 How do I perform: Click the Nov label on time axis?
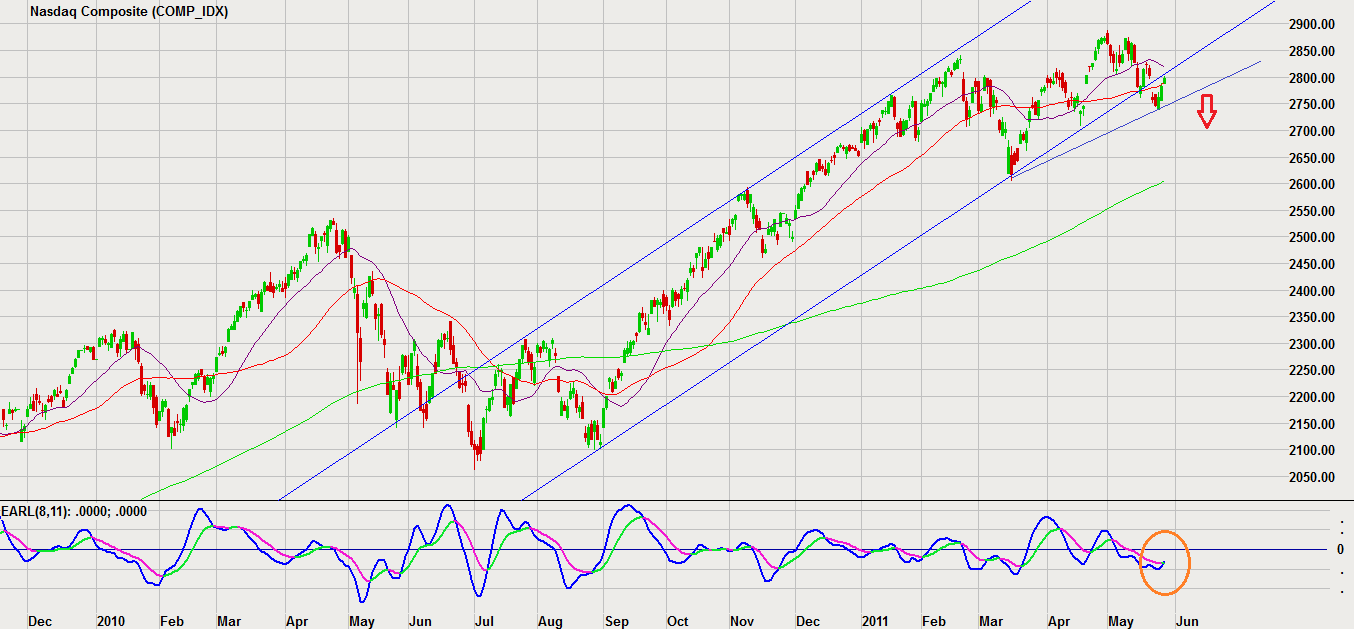point(742,621)
